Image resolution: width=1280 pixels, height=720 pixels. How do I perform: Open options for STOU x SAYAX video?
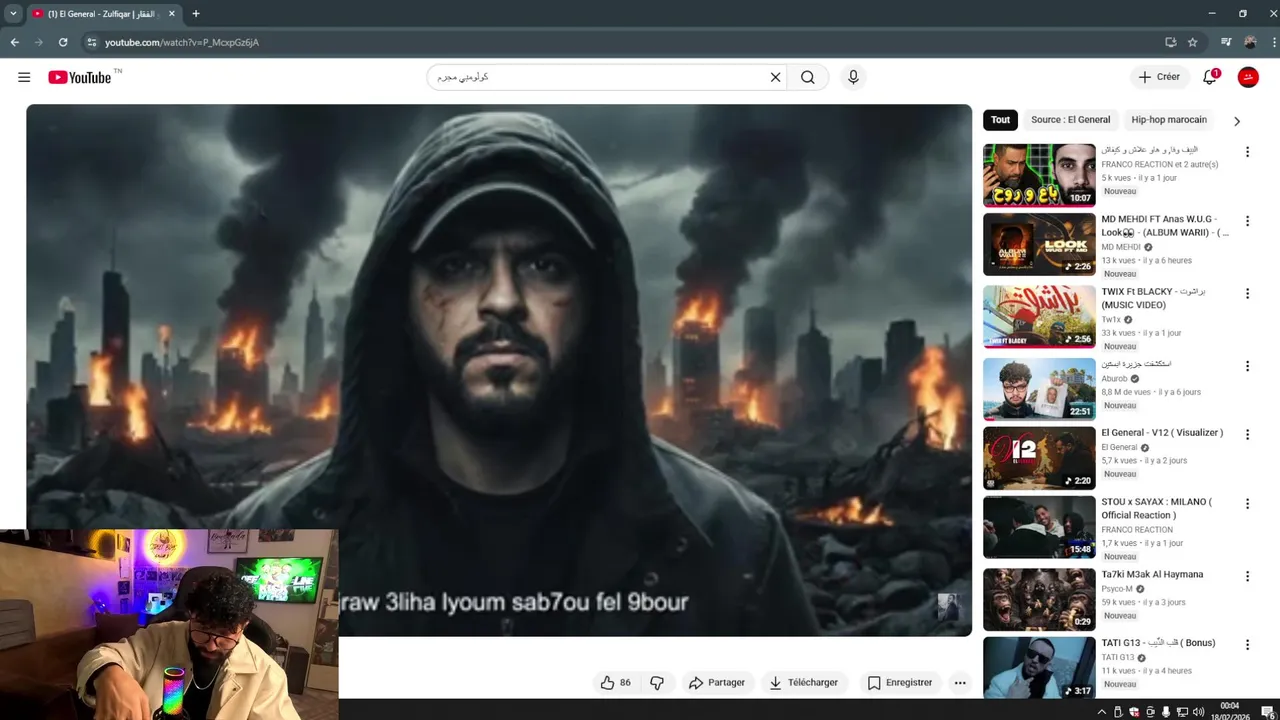click(x=1247, y=504)
